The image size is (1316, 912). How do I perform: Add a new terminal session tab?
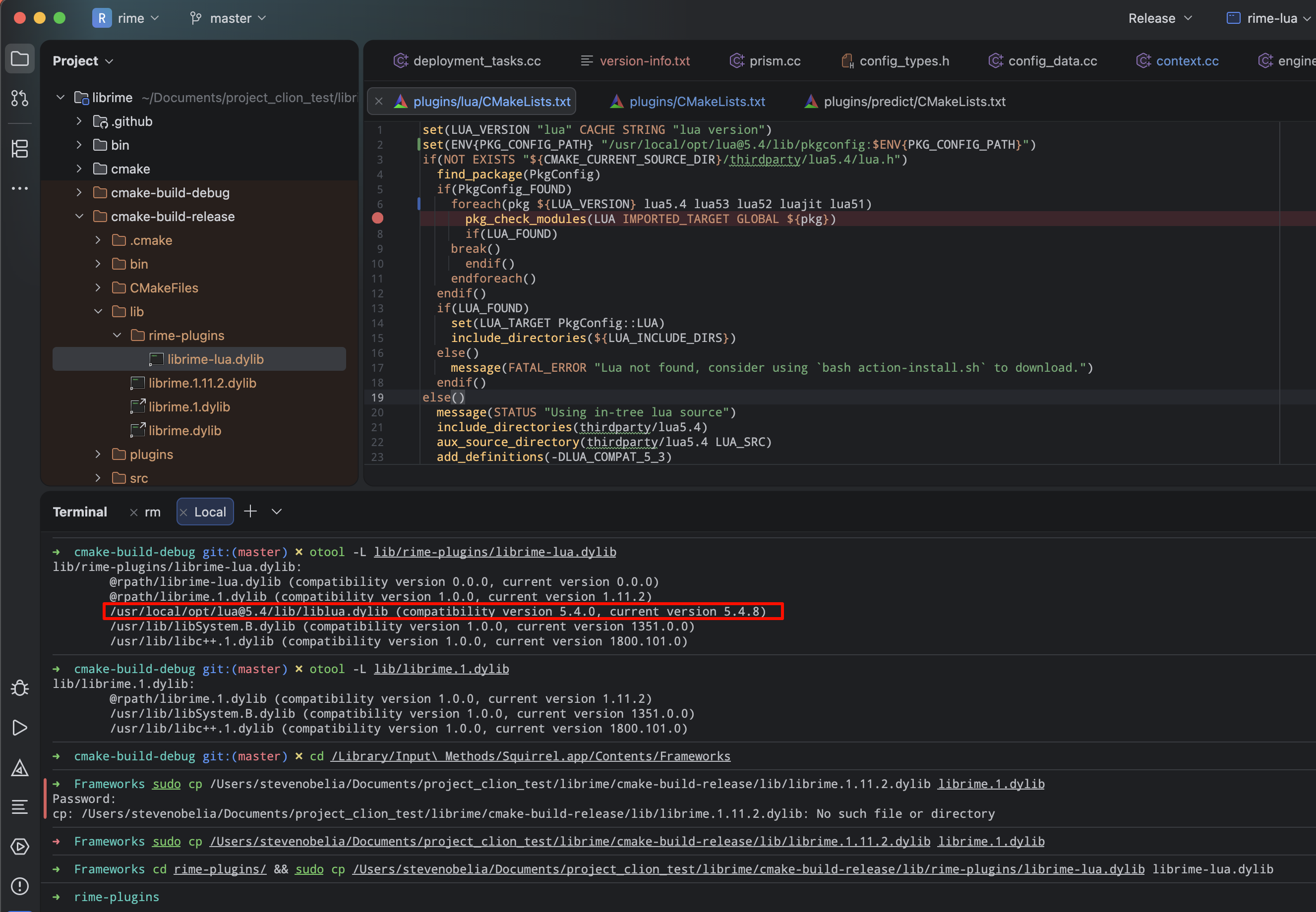(x=250, y=512)
